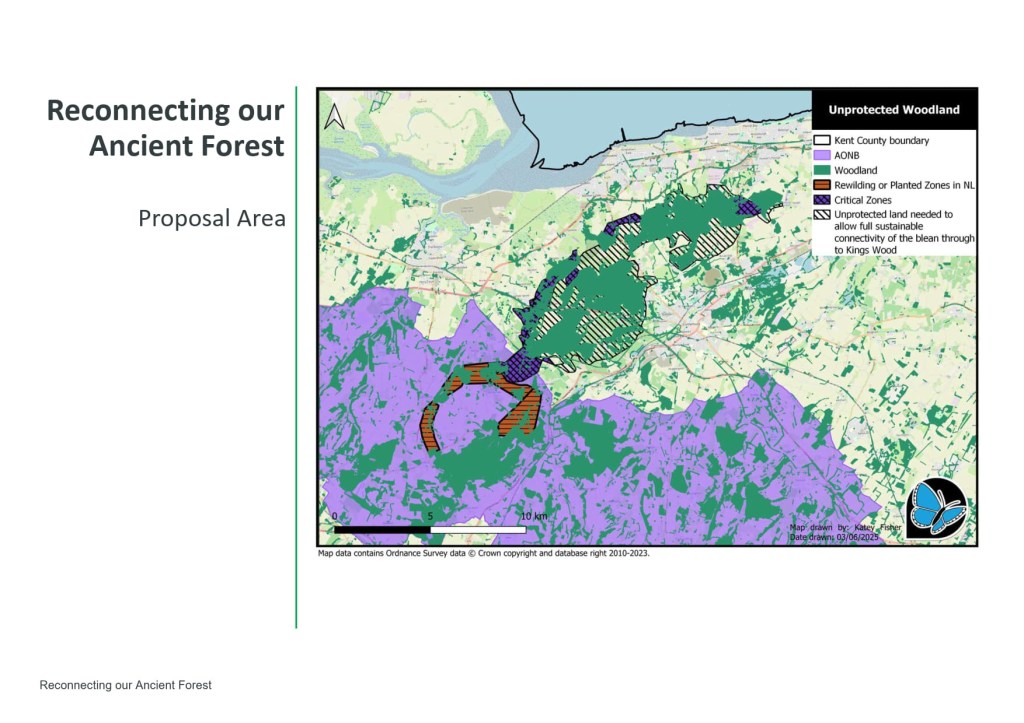The height and width of the screenshot is (723, 1024).
Task: Click the Ordnance Survey copyright caption
Action: tap(484, 552)
